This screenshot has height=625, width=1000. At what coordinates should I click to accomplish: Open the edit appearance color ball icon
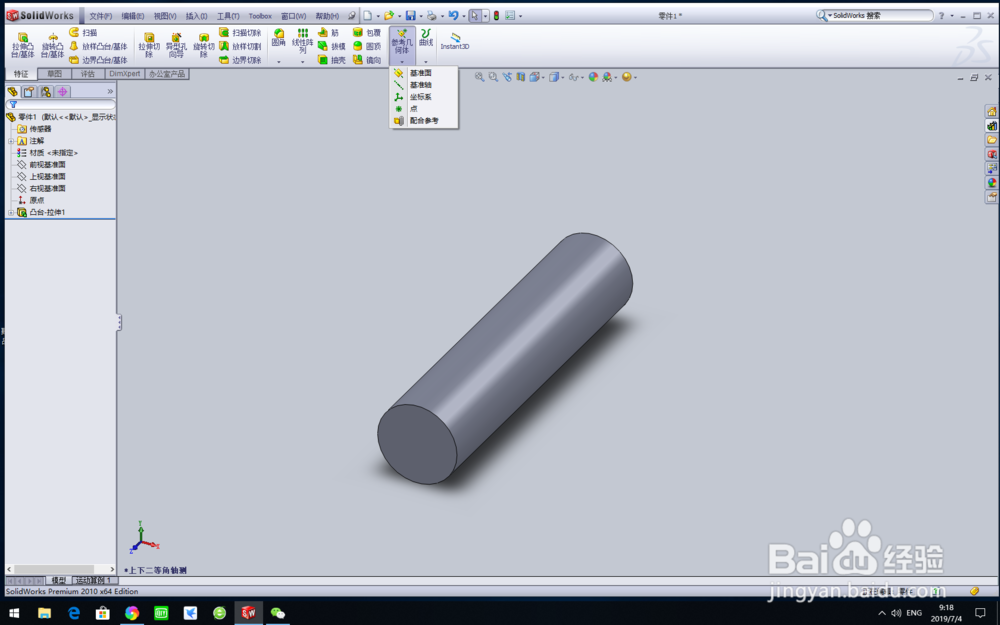593,77
